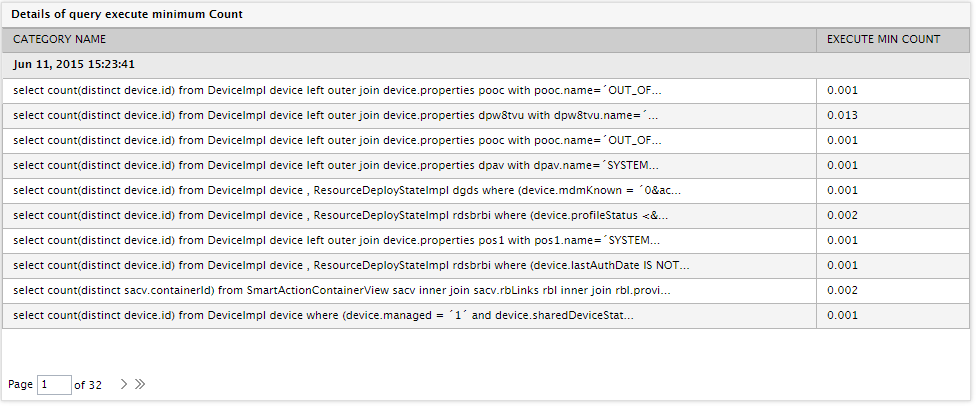The height and width of the screenshot is (406, 977).
Task: Click the 0.013 execute min count cell
Action: (x=842, y=115)
